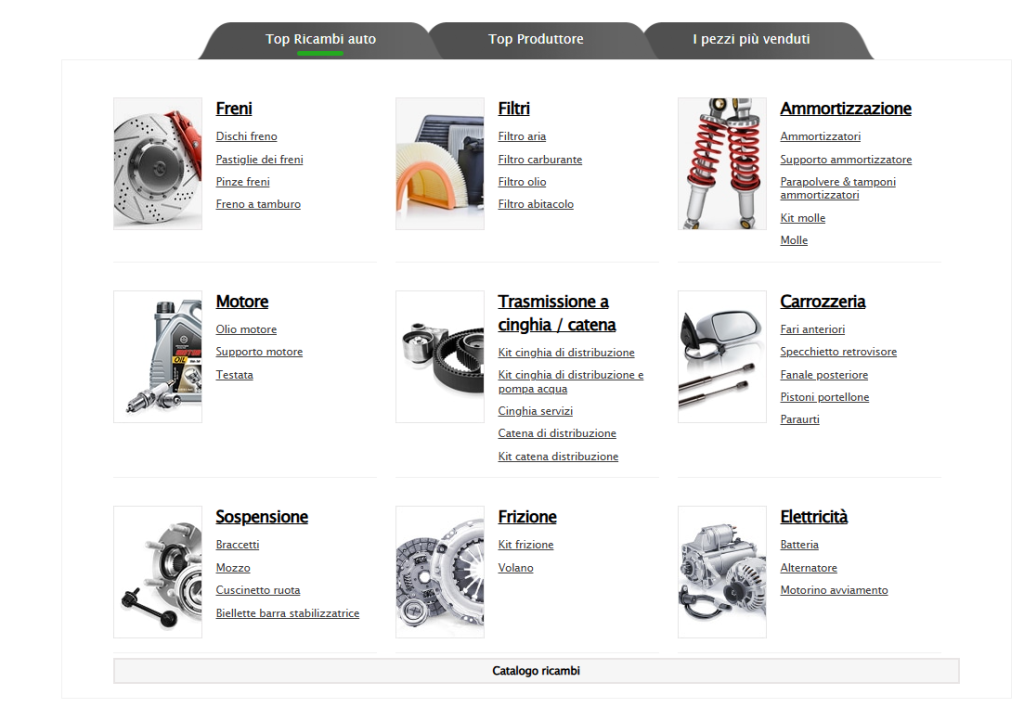Viewport: 1024px width, 708px height.
Task: Open the Sospensione category heading
Action: (262, 517)
